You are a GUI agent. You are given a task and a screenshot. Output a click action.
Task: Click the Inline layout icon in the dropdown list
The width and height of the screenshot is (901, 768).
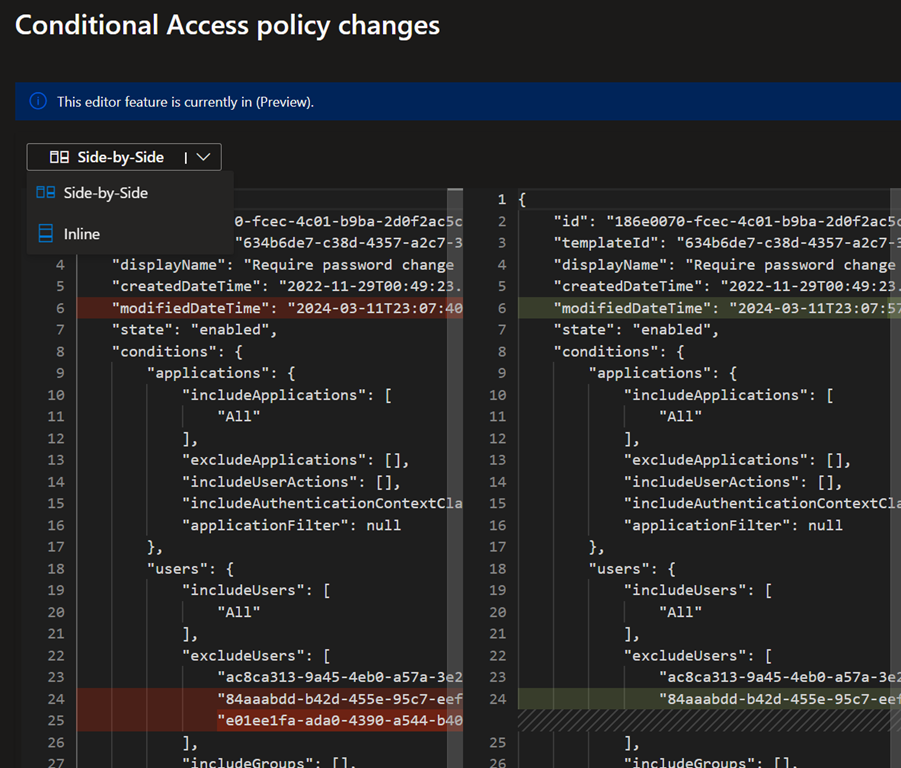click(45, 233)
